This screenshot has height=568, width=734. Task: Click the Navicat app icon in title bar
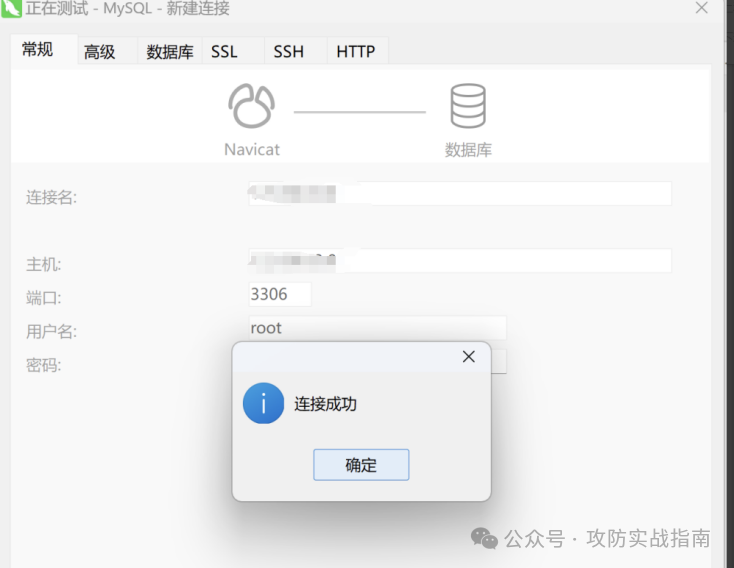tap(11, 8)
